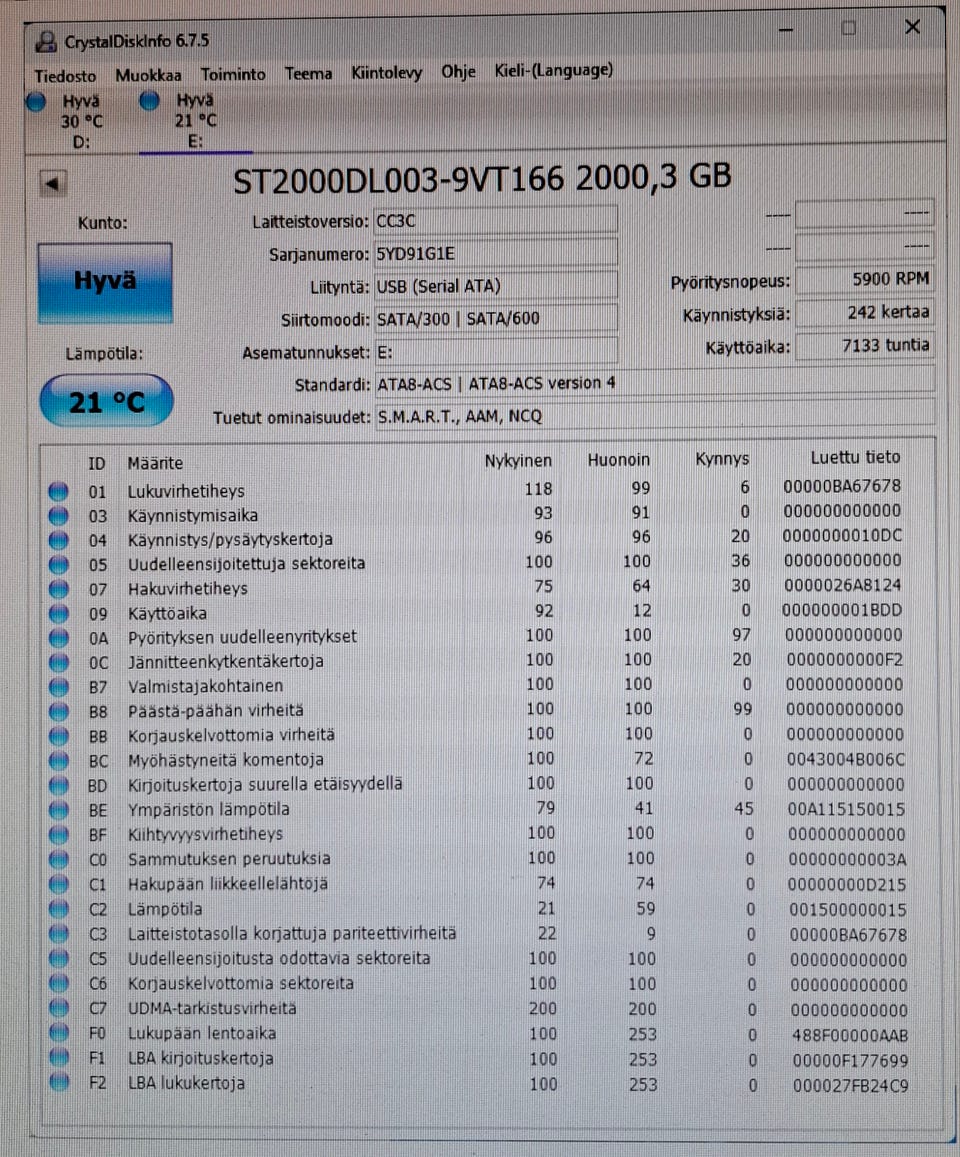Click the CrystalDiskInfo title bar icon
Screen dimensions: 960x1157
coord(46,41)
